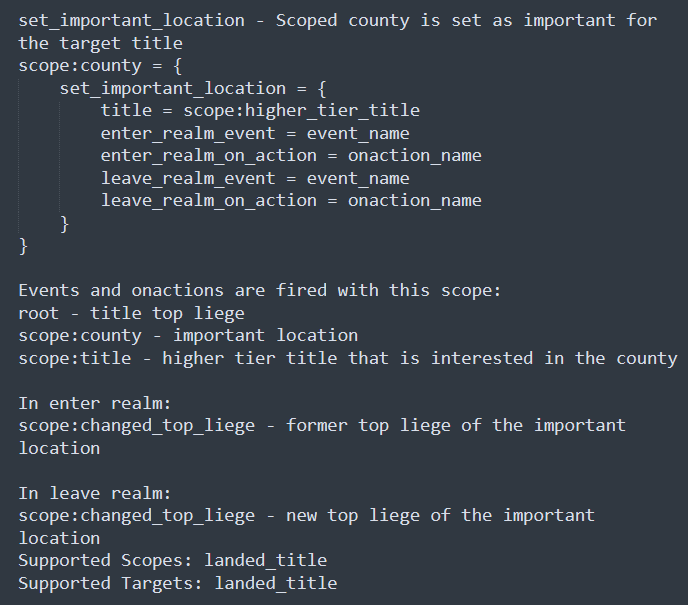Click the "Supported Scopes: landed_title" line
The width and height of the screenshot is (688, 605).
[172, 560]
